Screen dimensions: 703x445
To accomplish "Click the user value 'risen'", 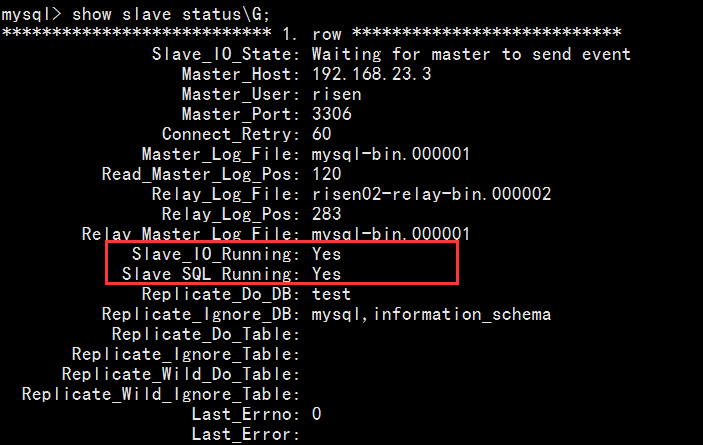I will point(336,94).
